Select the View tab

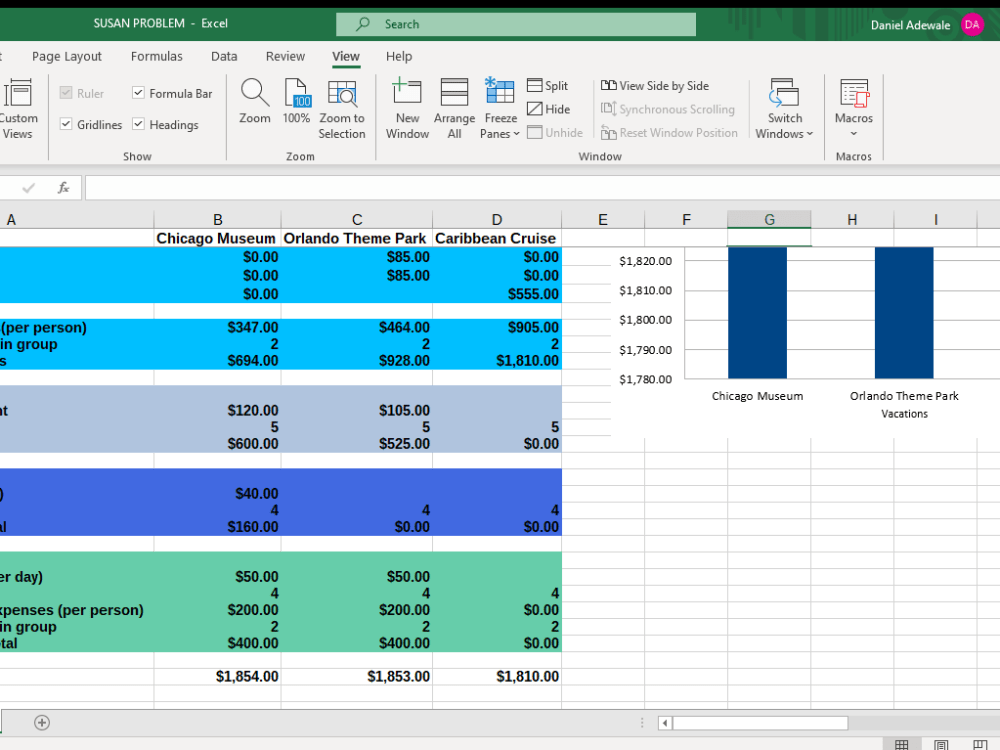pos(346,56)
